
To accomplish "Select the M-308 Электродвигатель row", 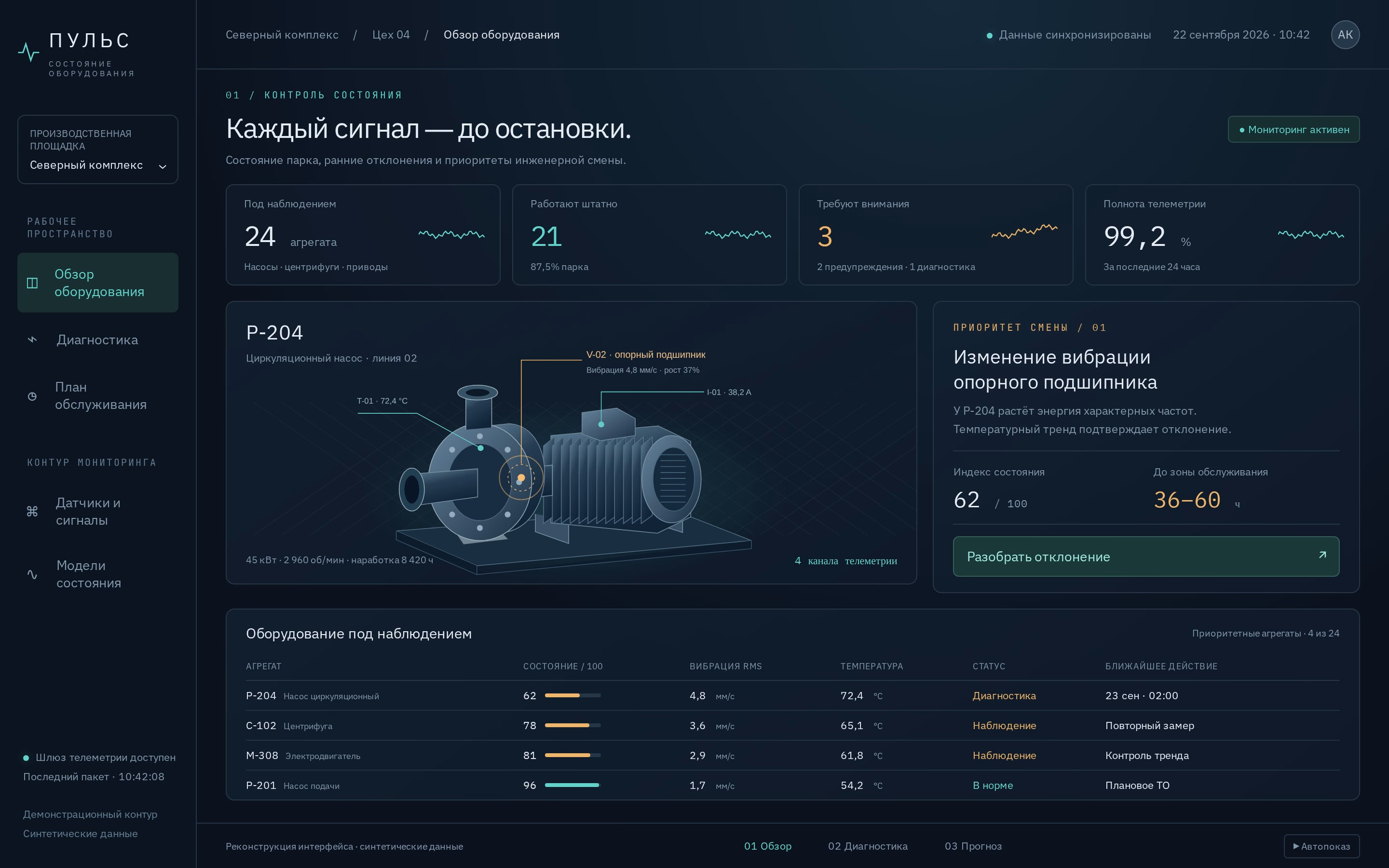I will click(x=792, y=756).
